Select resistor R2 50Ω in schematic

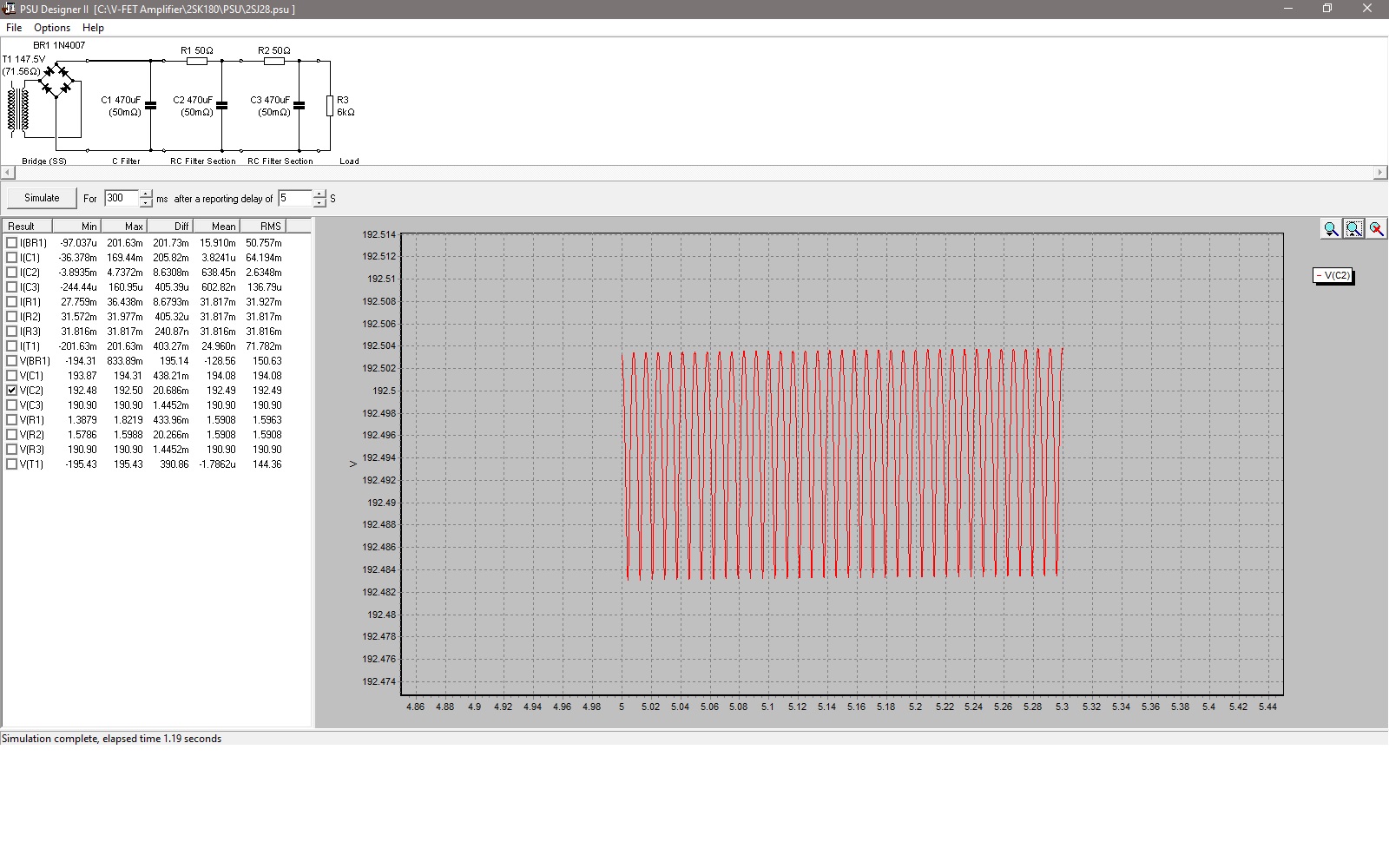pos(274,61)
